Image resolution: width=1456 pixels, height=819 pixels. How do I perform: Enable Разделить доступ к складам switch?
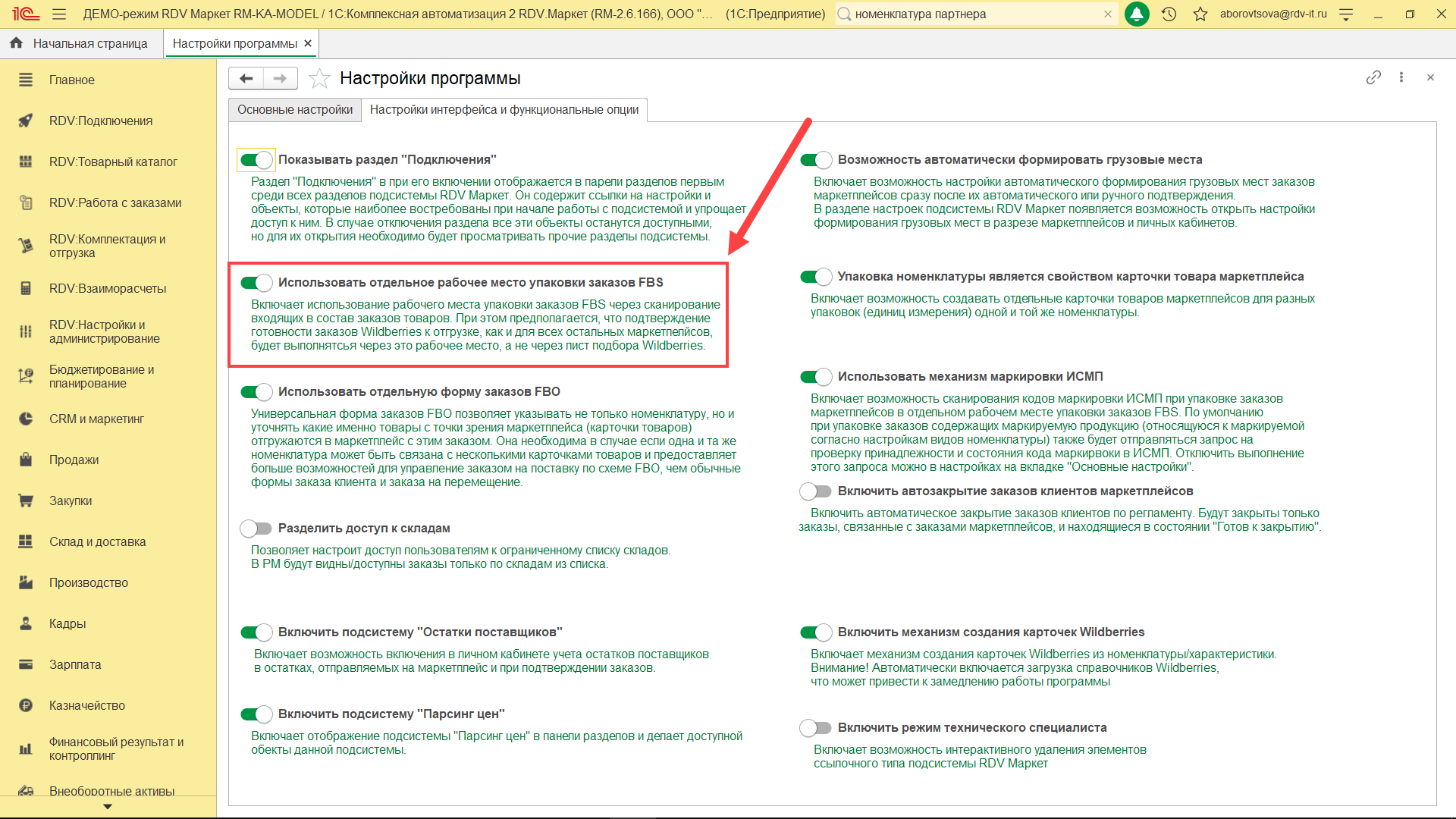click(x=256, y=528)
